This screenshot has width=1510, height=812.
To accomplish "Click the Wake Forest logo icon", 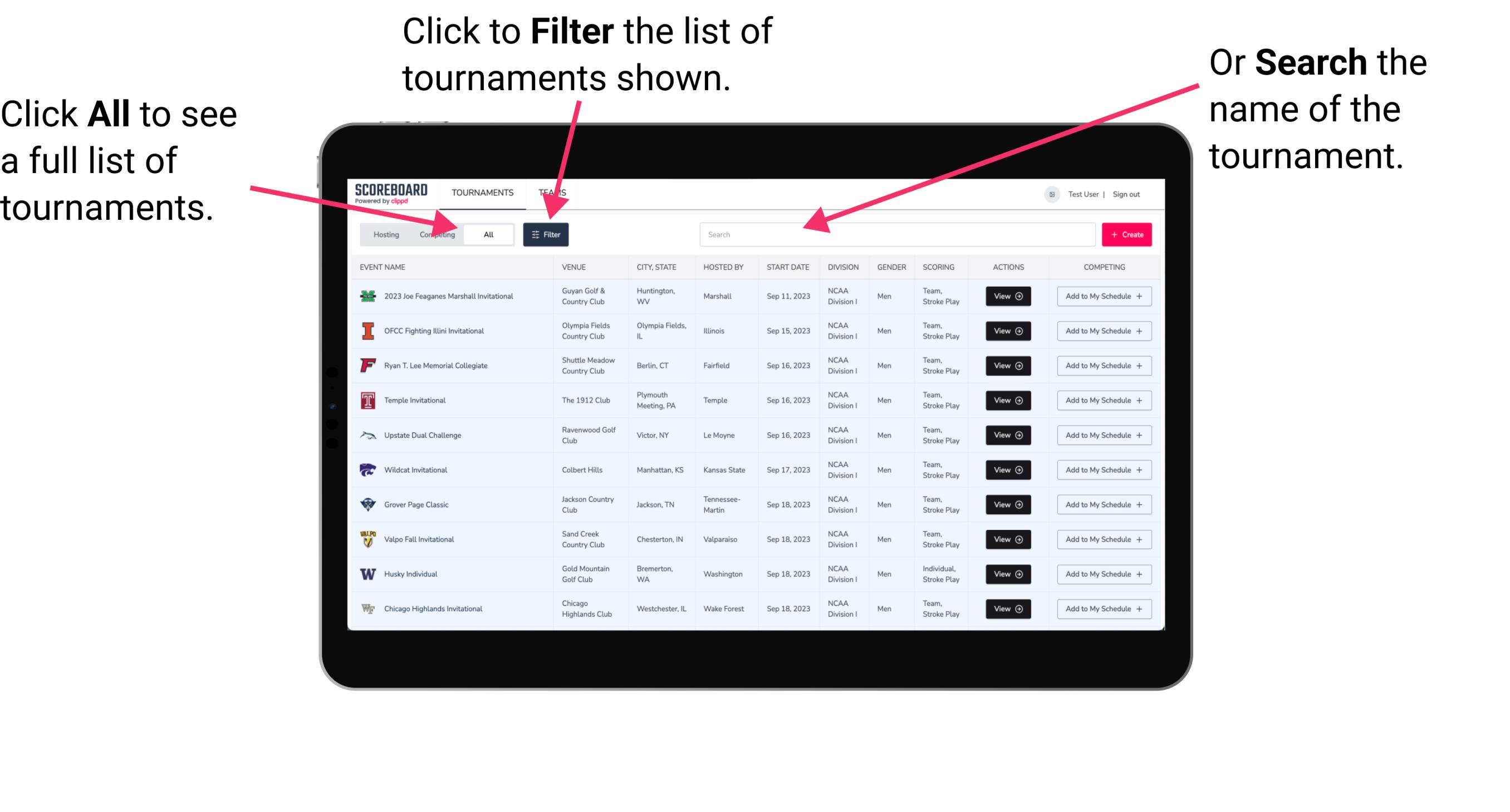I will (x=369, y=608).
